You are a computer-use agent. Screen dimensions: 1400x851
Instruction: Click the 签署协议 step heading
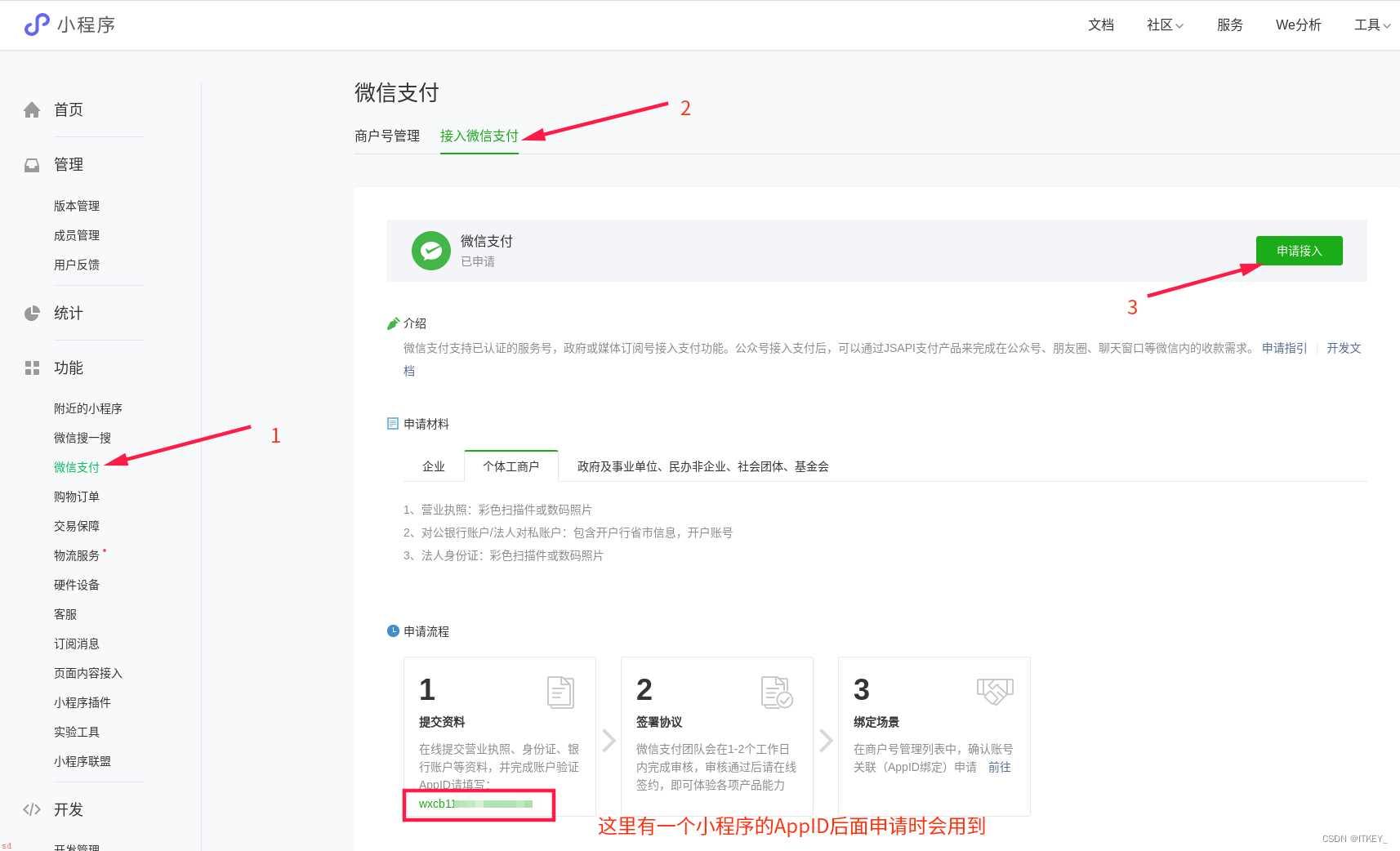pos(659,722)
